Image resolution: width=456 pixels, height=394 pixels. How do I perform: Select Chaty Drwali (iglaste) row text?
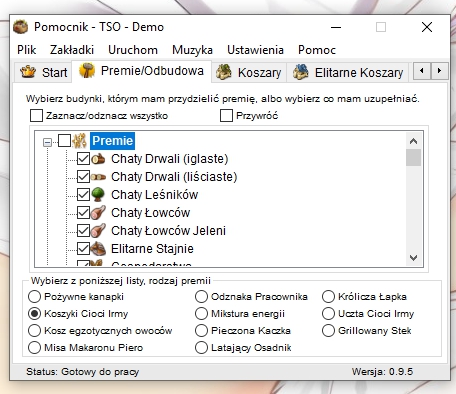point(170,159)
